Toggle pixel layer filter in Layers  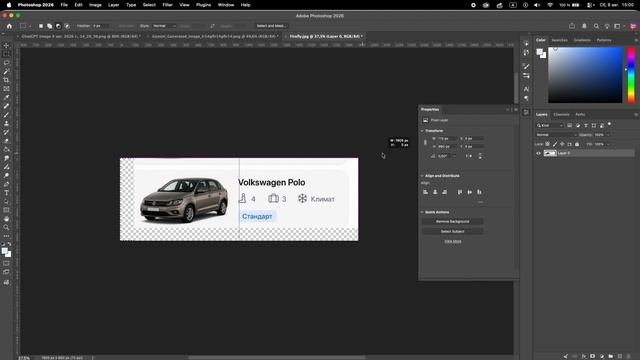[x=569, y=126]
